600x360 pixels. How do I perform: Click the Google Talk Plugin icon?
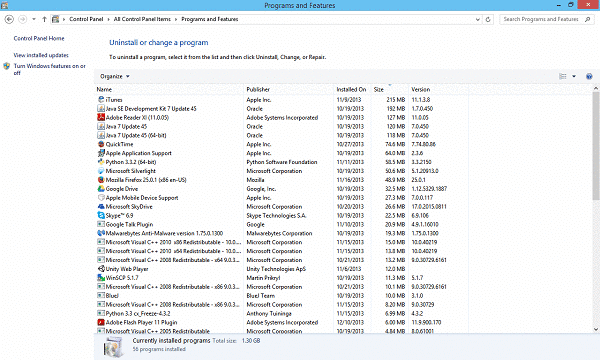click(101, 224)
